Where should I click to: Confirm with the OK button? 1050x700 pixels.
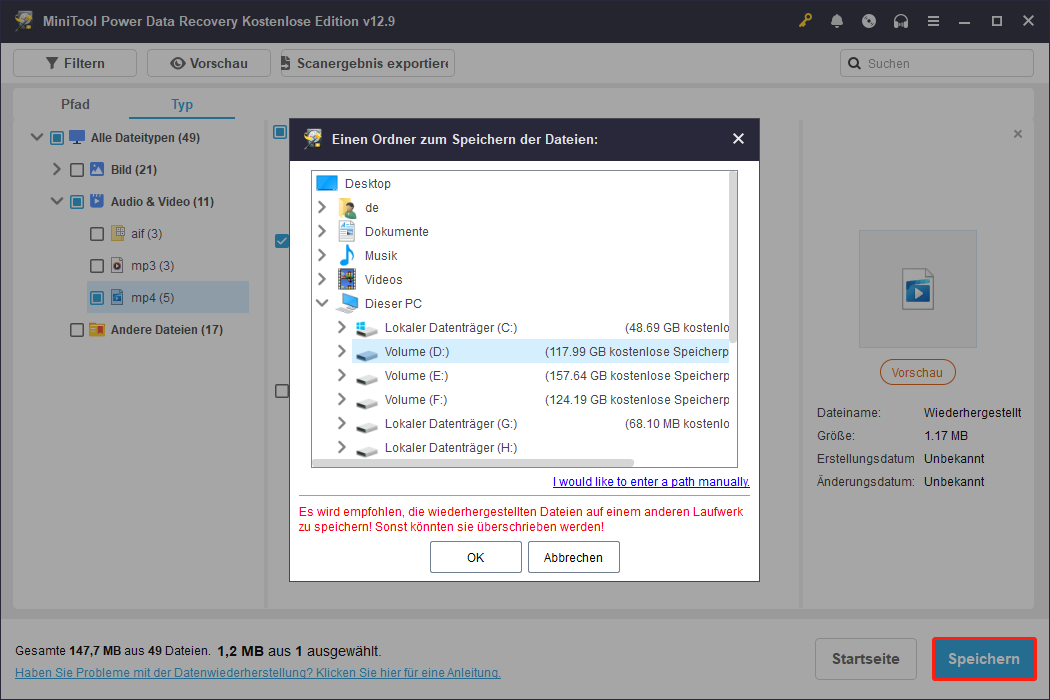click(475, 557)
